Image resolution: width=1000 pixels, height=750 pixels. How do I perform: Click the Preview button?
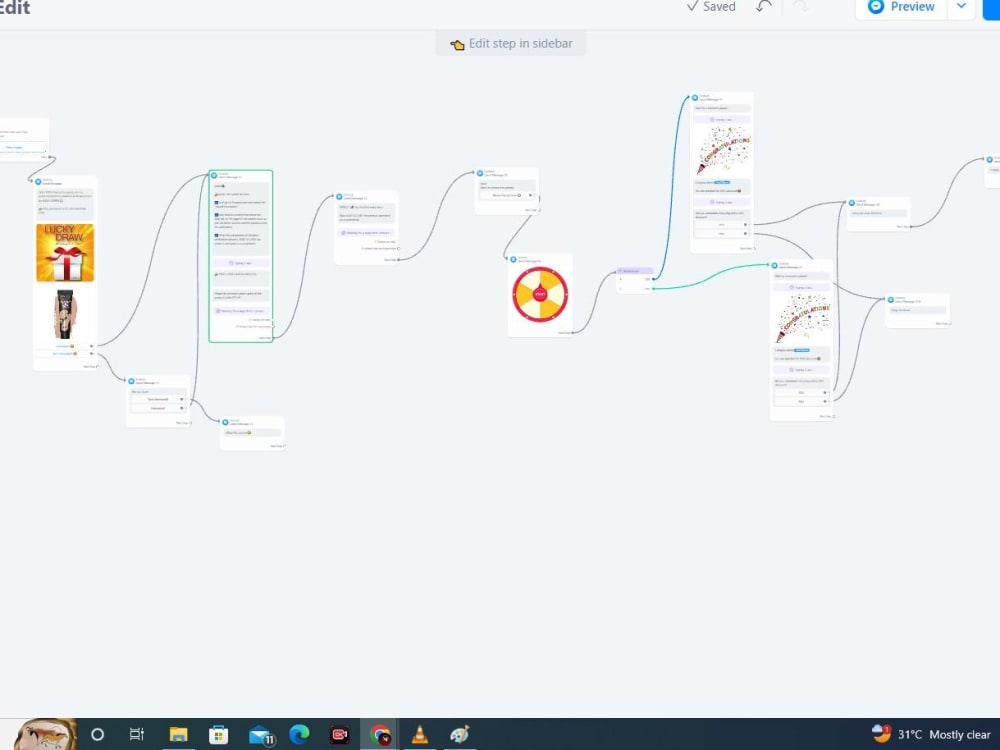901,8
